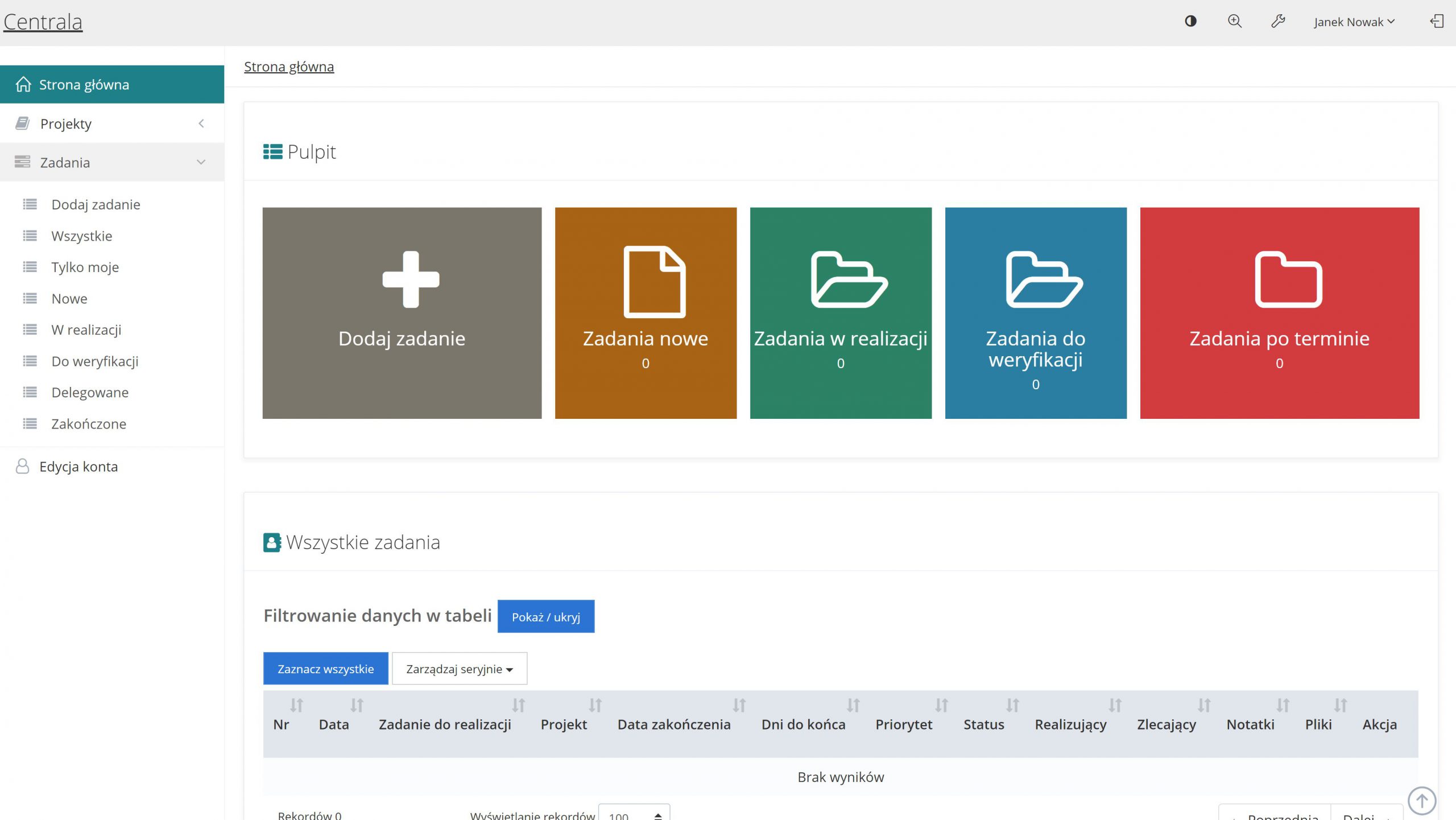Viewport: 1456px width, 820px height.
Task: Select Tylko moje in sidebar
Action: tap(85, 267)
